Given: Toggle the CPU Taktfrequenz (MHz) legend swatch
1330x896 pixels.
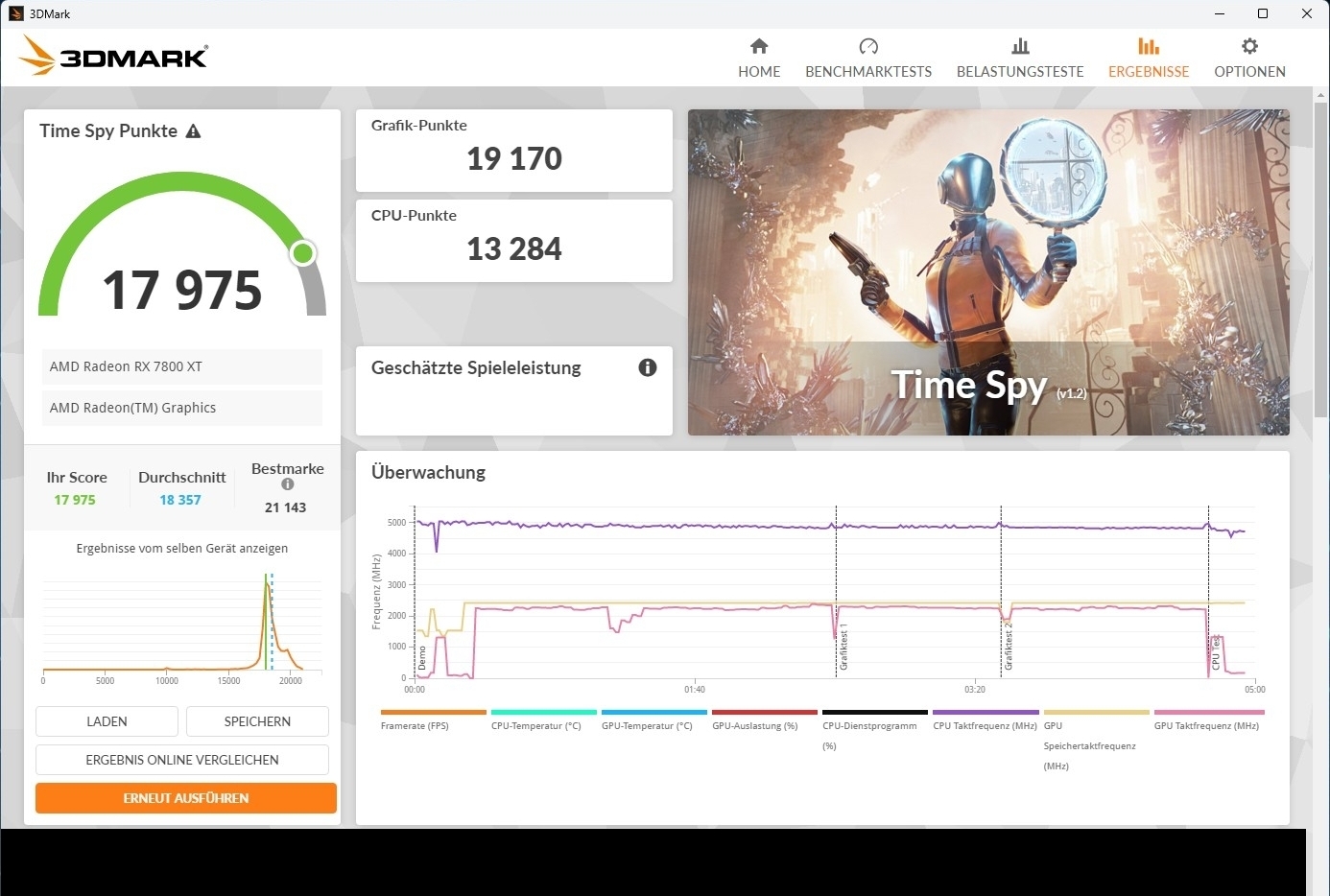Looking at the screenshot, I should click(986, 712).
